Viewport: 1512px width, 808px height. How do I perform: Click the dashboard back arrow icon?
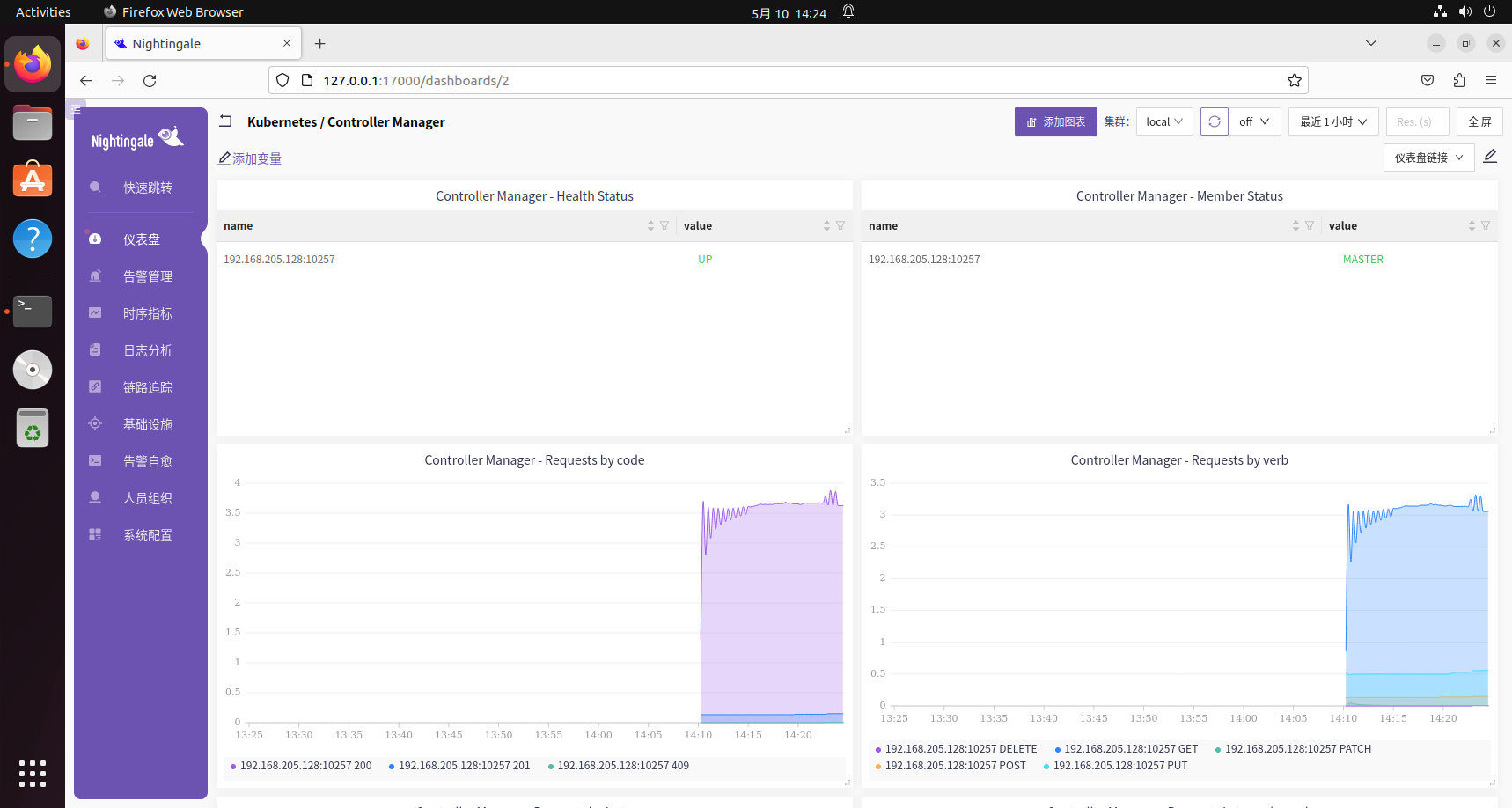225,121
